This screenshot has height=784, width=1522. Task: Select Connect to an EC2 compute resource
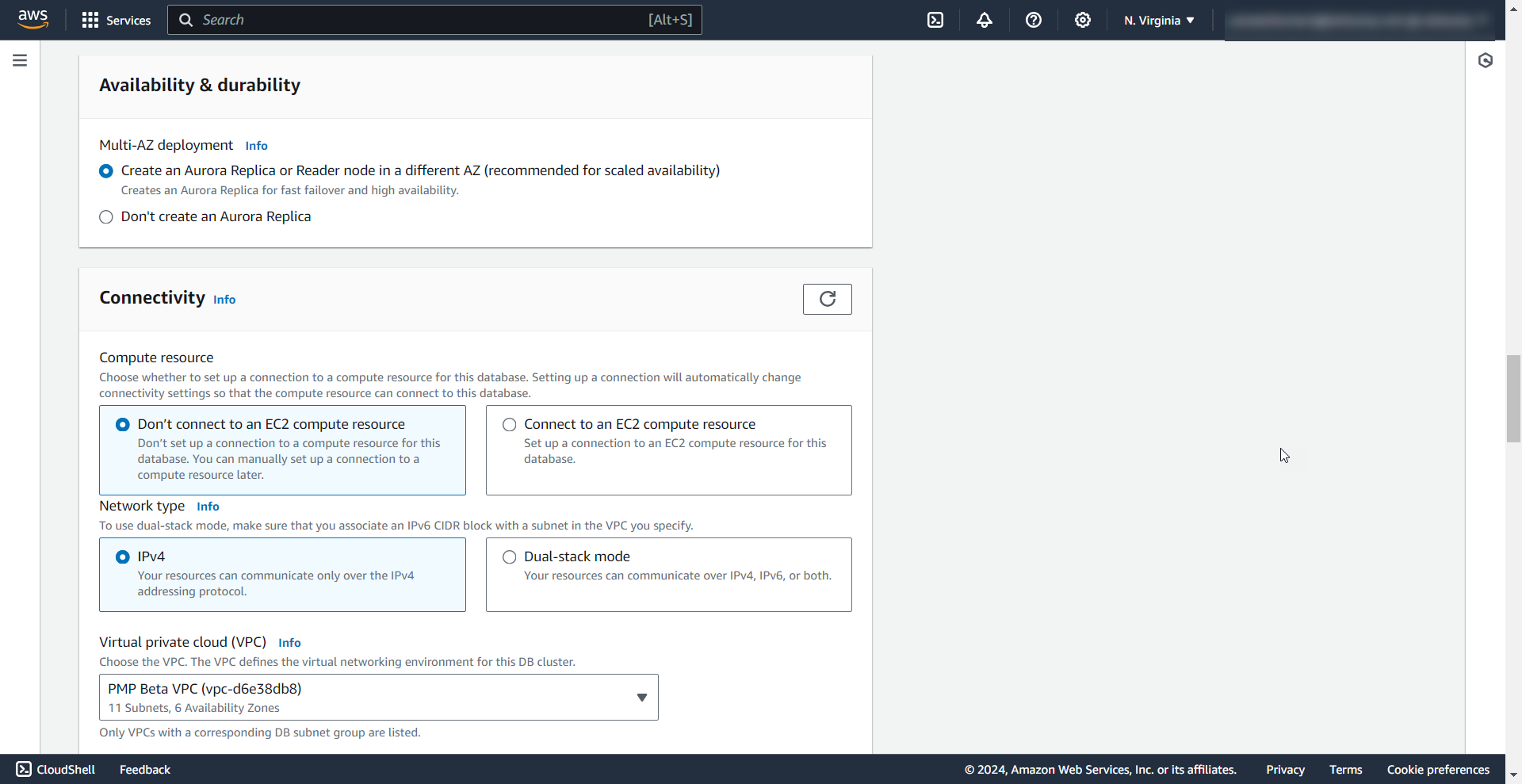tap(510, 425)
